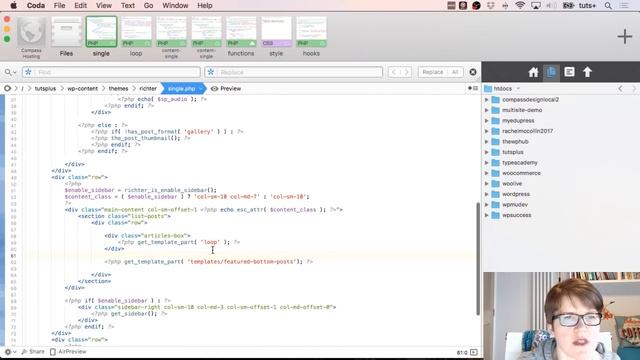This screenshot has height=360, width=640.
Task: Open Spotlight search in menu bar
Action: coord(608,6)
